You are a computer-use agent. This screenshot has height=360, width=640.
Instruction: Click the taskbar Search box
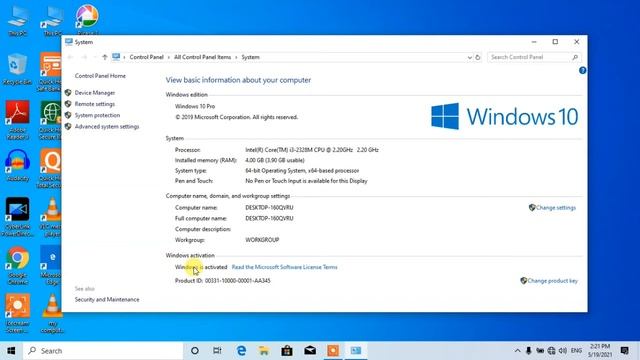(103, 351)
